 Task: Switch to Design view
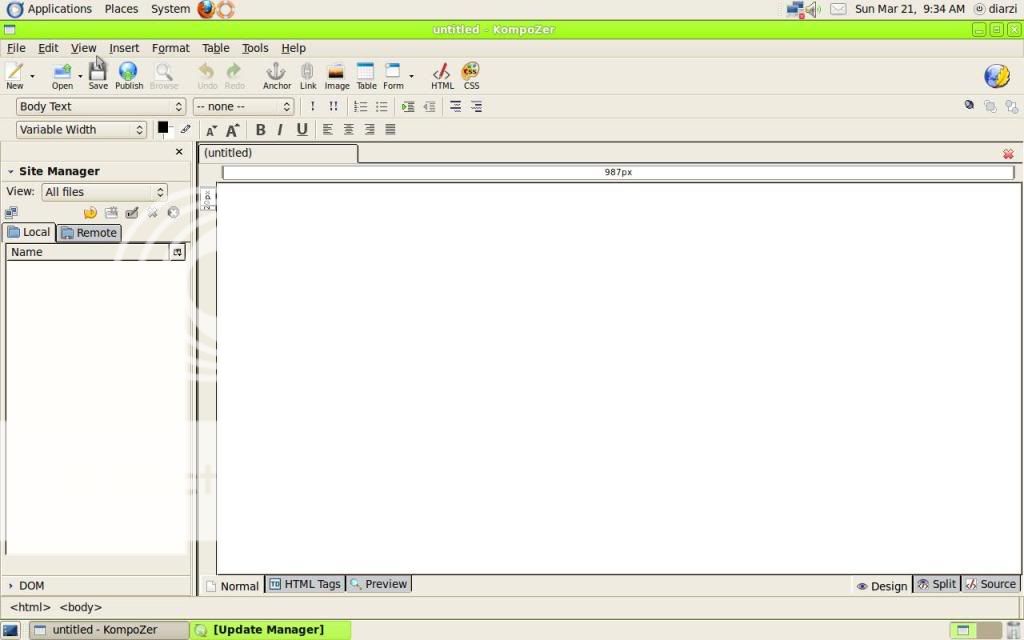(x=882, y=586)
